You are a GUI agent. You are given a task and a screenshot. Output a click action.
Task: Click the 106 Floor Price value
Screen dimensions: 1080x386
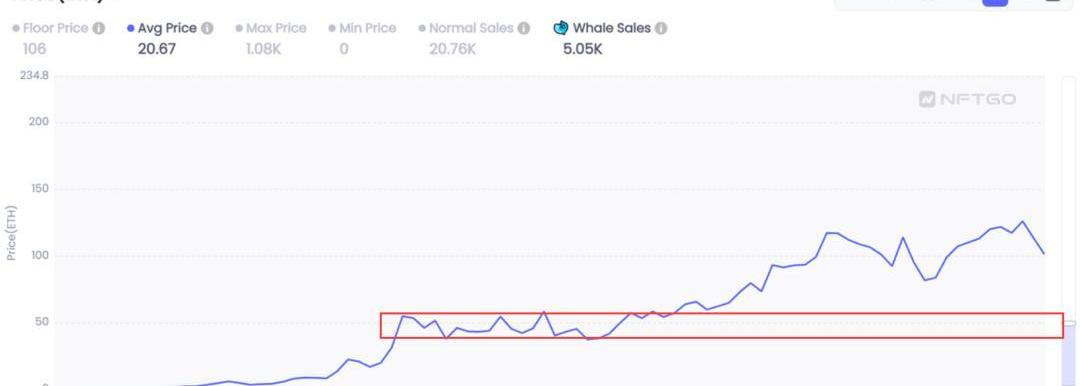[34, 49]
